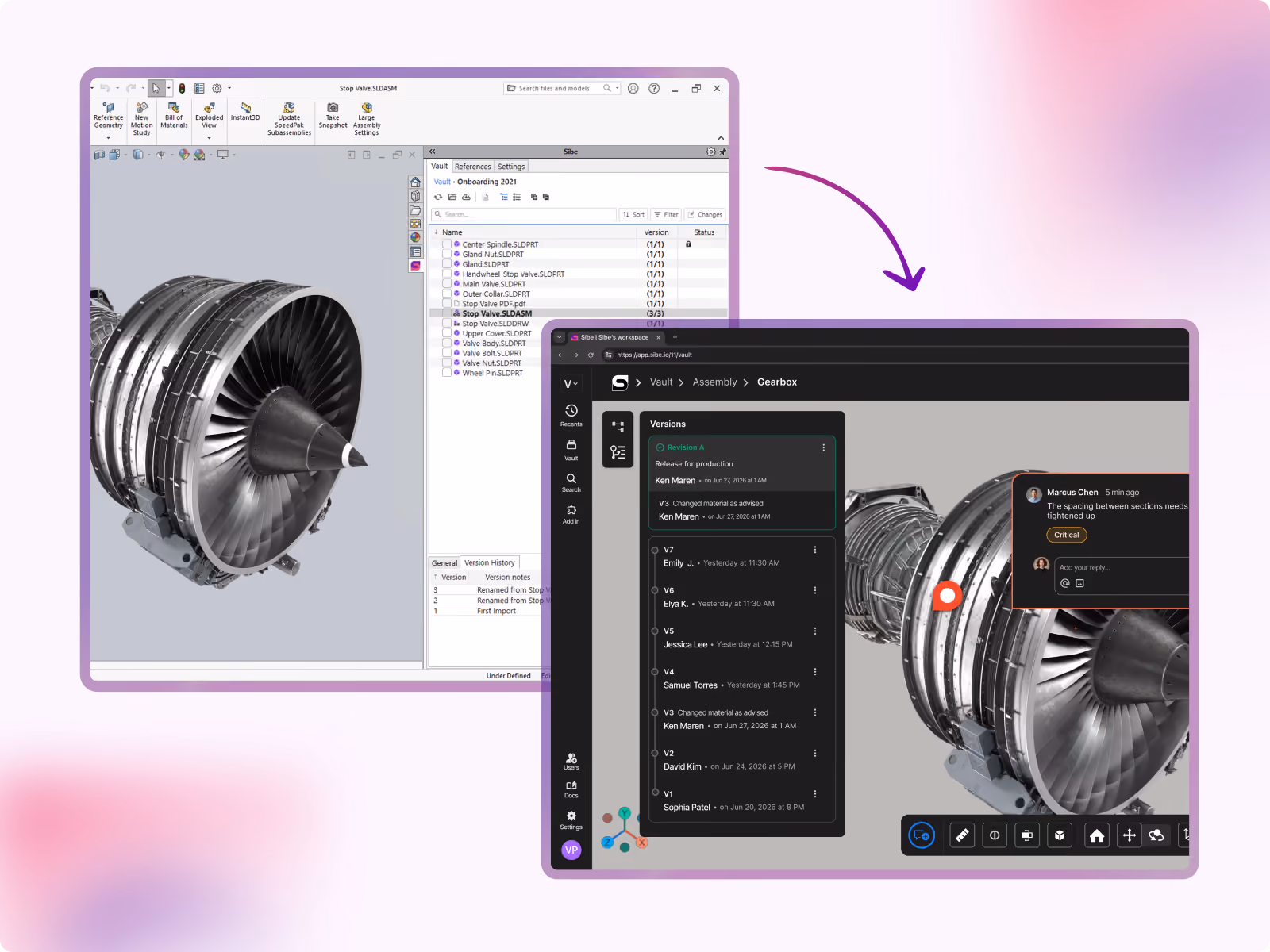Open Bill of Materials tool
Image resolution: width=1270 pixels, height=952 pixels.
pos(174,116)
